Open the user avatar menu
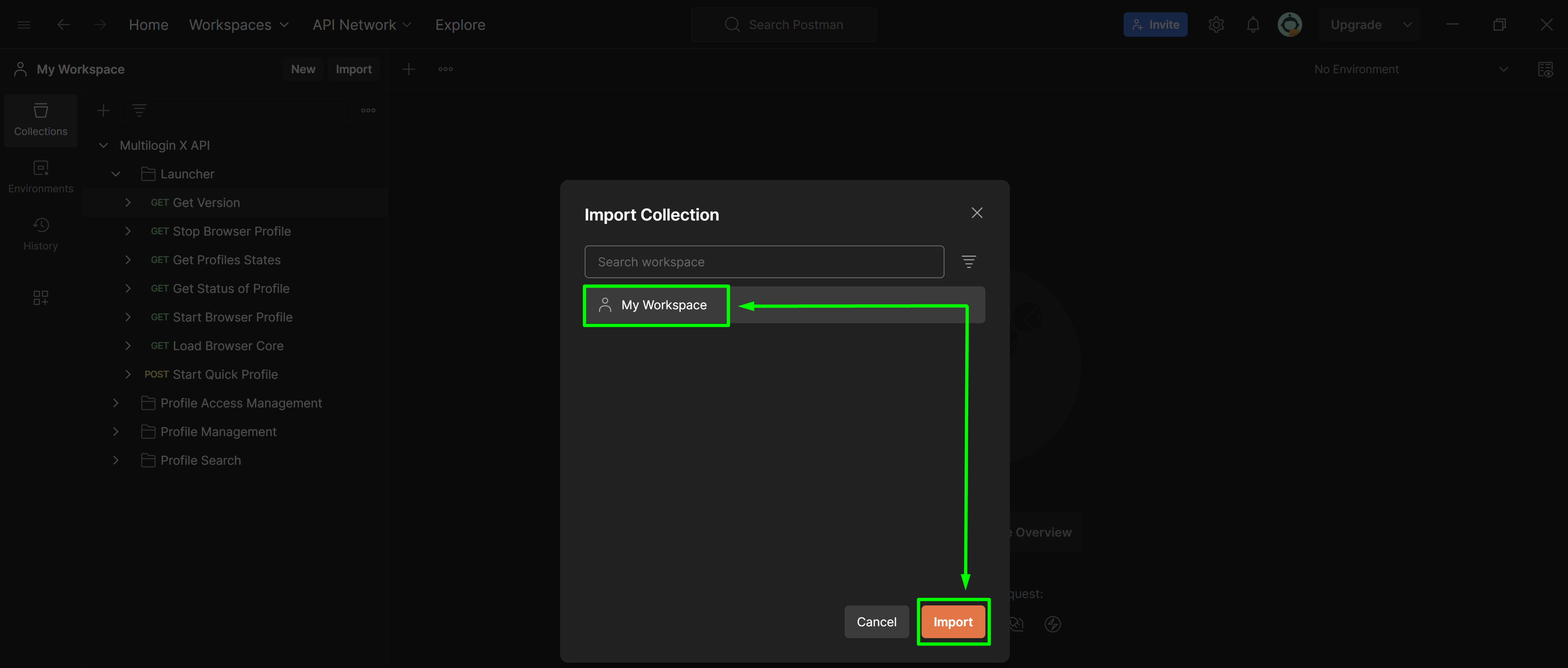 (x=1290, y=25)
